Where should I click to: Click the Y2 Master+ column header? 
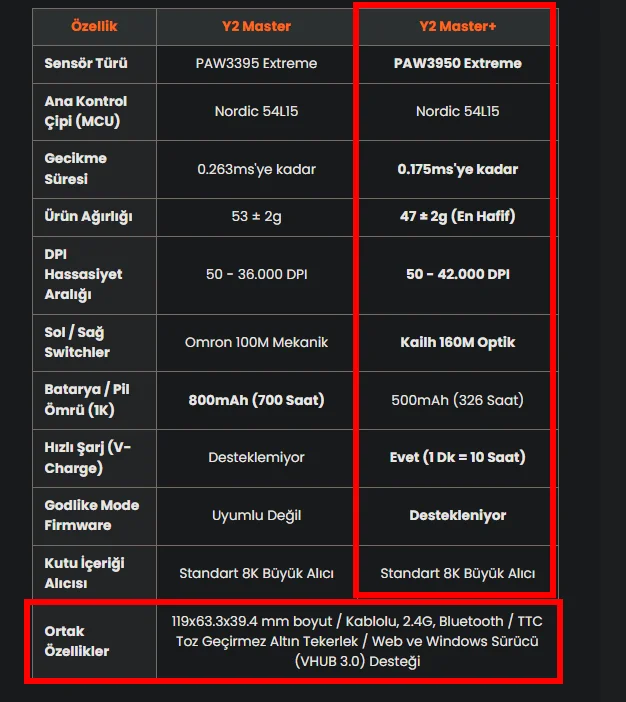(x=457, y=26)
